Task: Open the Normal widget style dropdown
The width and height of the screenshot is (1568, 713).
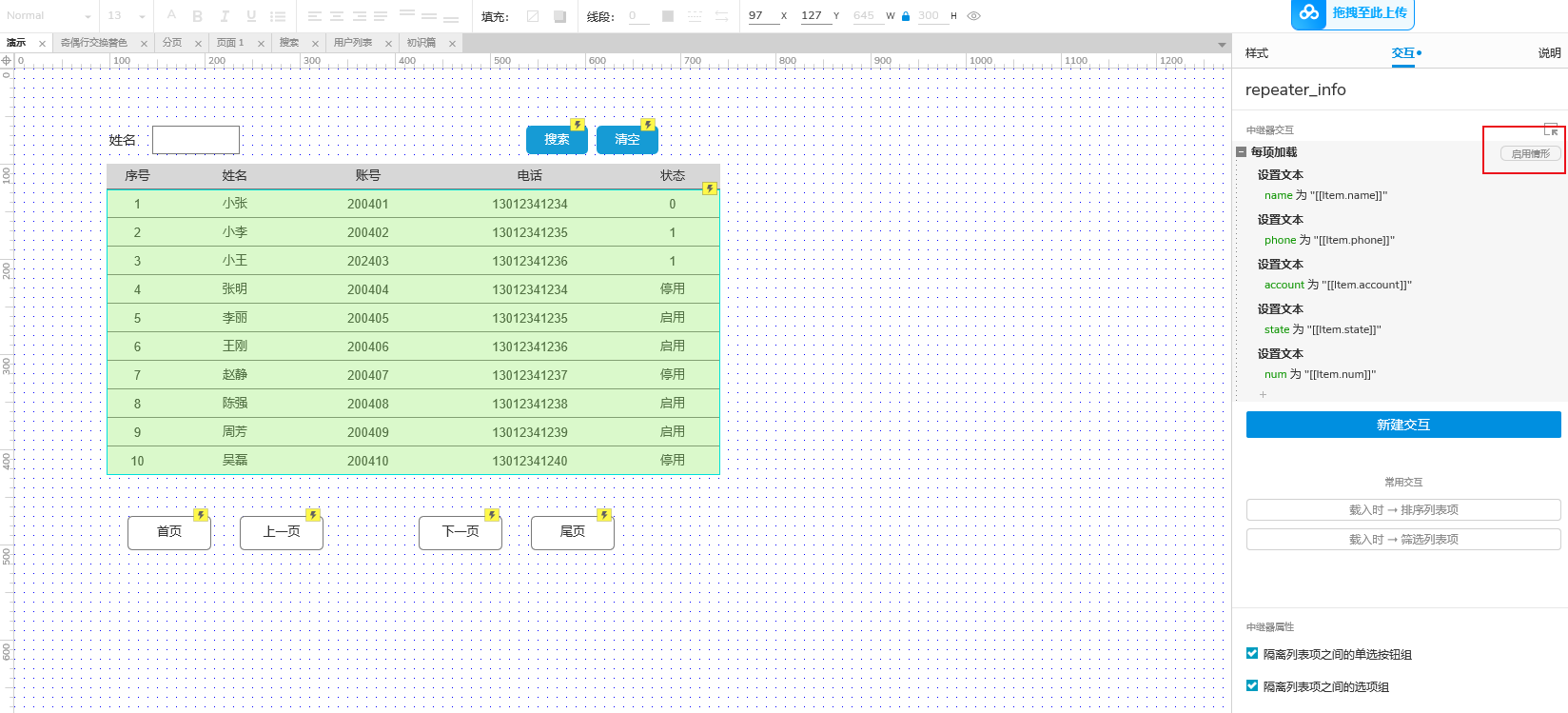Action: pyautogui.click(x=49, y=16)
